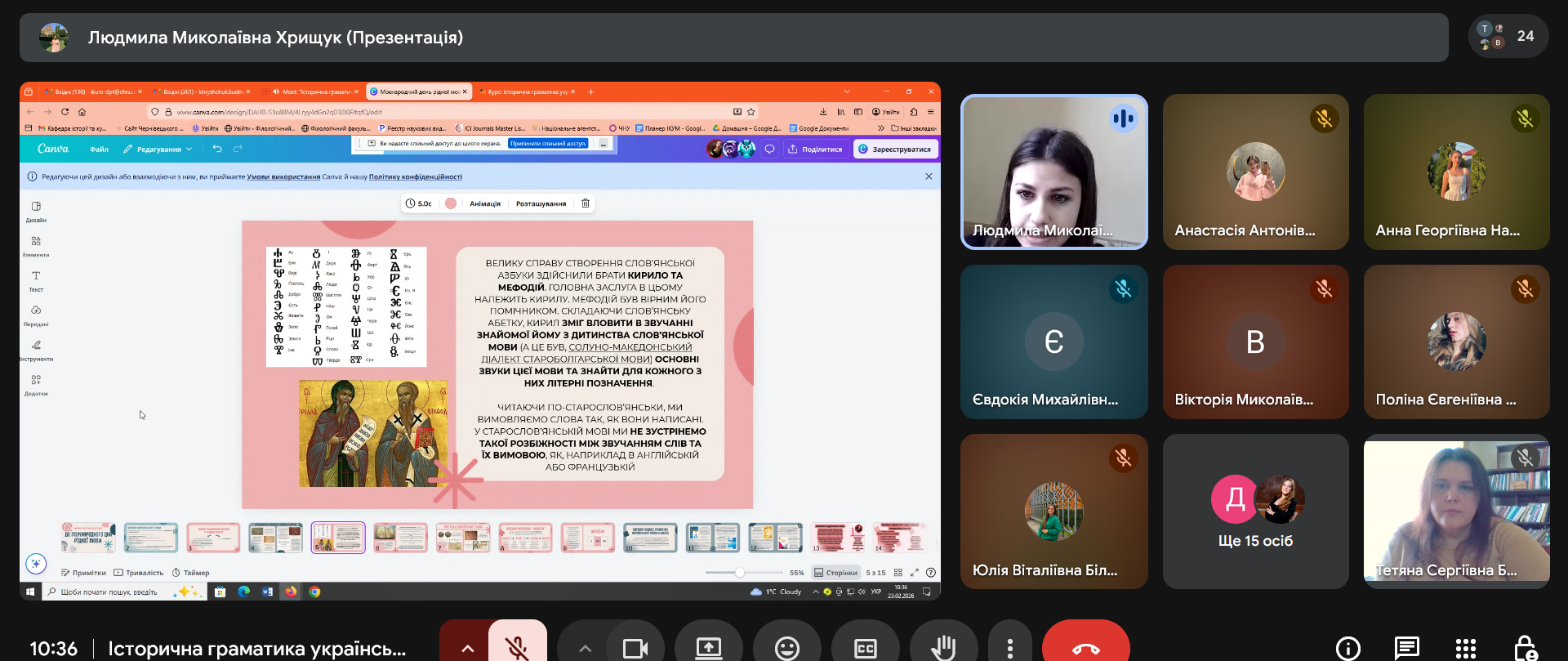The height and width of the screenshot is (661, 1568).
Task: Open Елементи panel in Canva sidebar
Action: 36,247
